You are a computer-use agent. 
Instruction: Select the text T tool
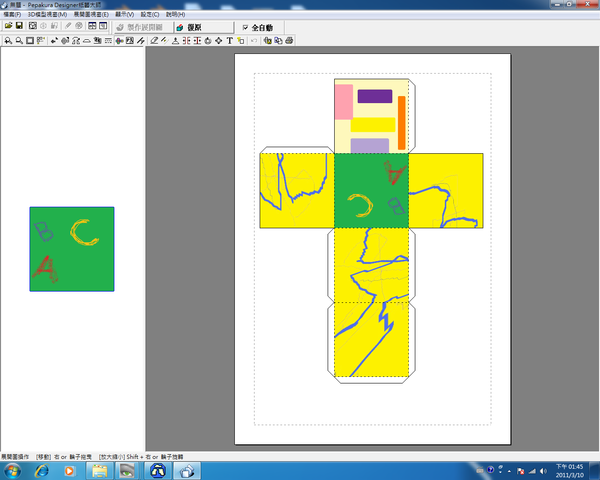[x=230, y=41]
